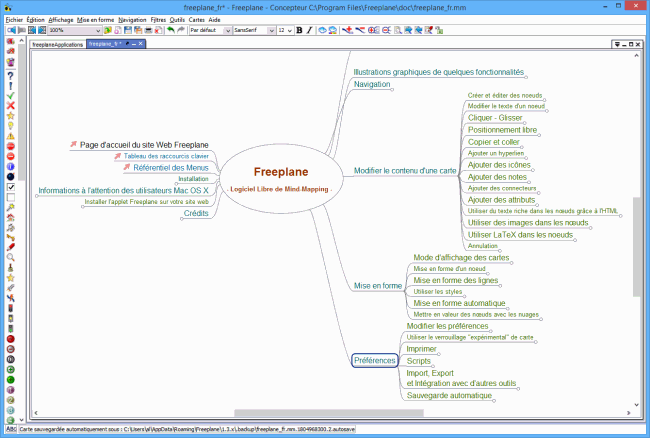The height and width of the screenshot is (438, 650).
Task: Switch to the freeplaneApplications tab
Action: (x=58, y=44)
